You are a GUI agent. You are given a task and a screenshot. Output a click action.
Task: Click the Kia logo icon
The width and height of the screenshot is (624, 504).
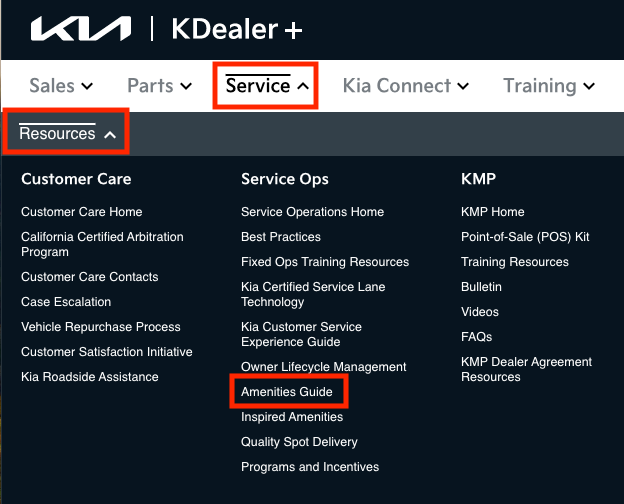[x=81, y=30]
